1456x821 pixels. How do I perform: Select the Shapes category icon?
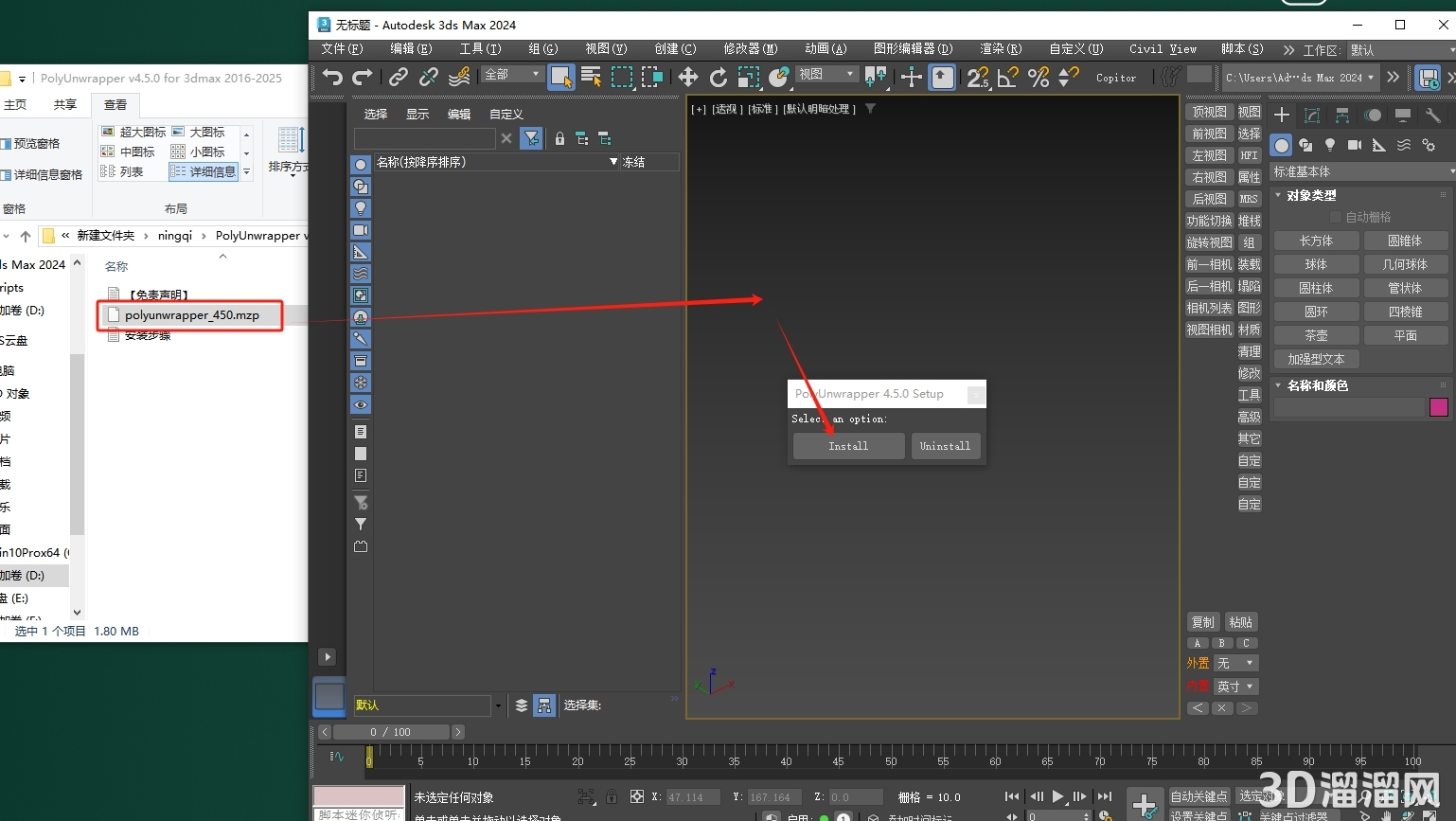click(x=1305, y=145)
